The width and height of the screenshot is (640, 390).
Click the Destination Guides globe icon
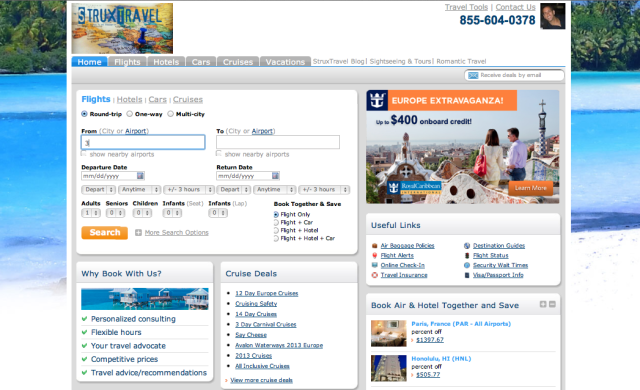[467, 246]
